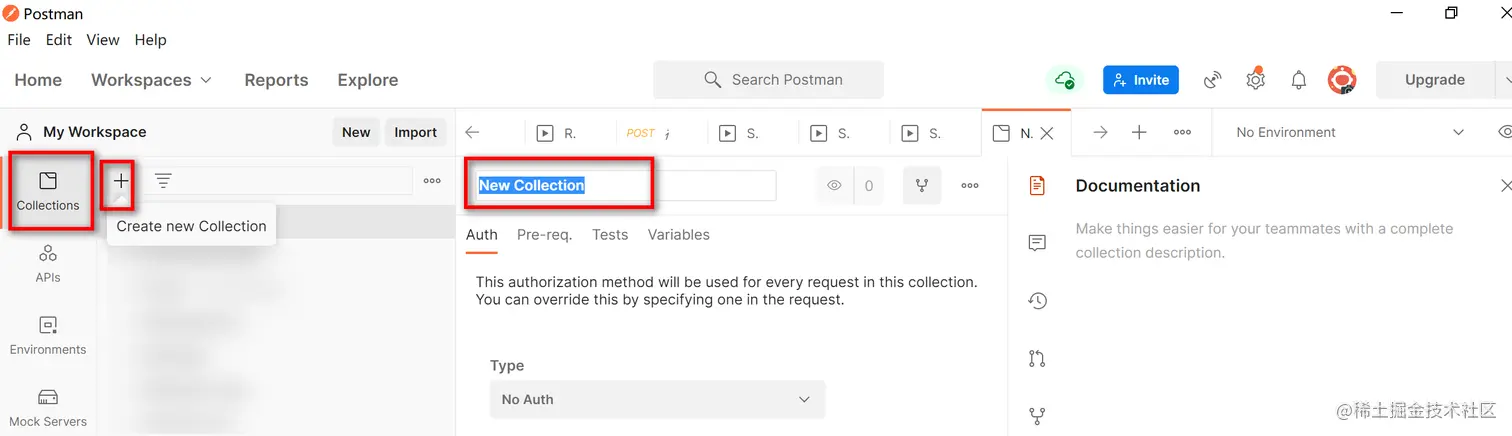Image resolution: width=1512 pixels, height=436 pixels.
Task: Click the collection description placeholder text
Action: pos(1264,241)
